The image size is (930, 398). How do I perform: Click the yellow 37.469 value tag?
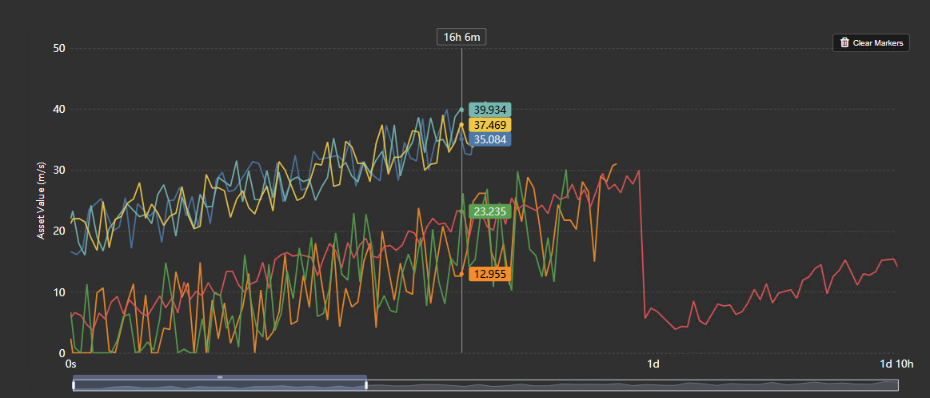click(489, 125)
